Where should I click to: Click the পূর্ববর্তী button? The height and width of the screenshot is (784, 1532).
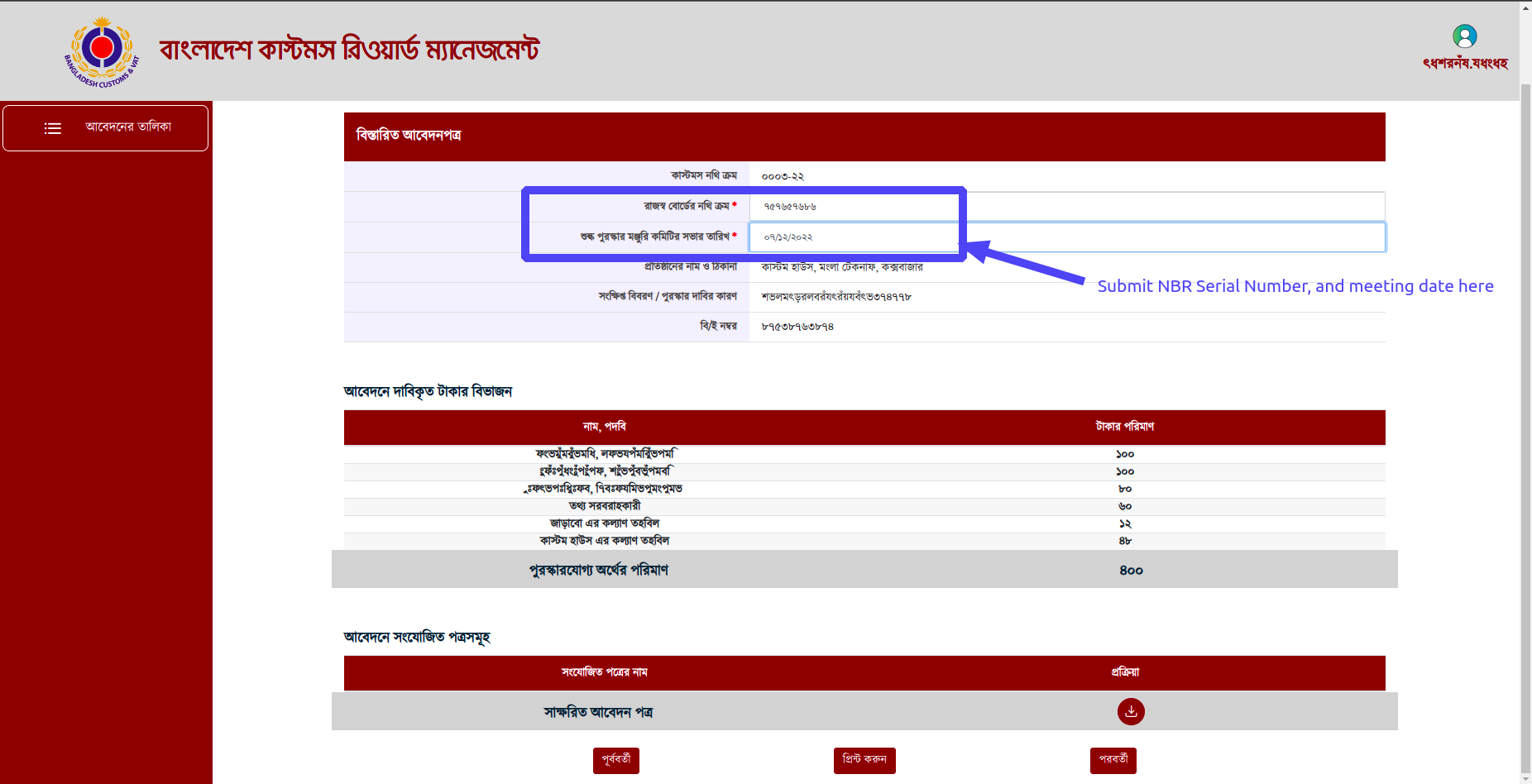click(616, 760)
